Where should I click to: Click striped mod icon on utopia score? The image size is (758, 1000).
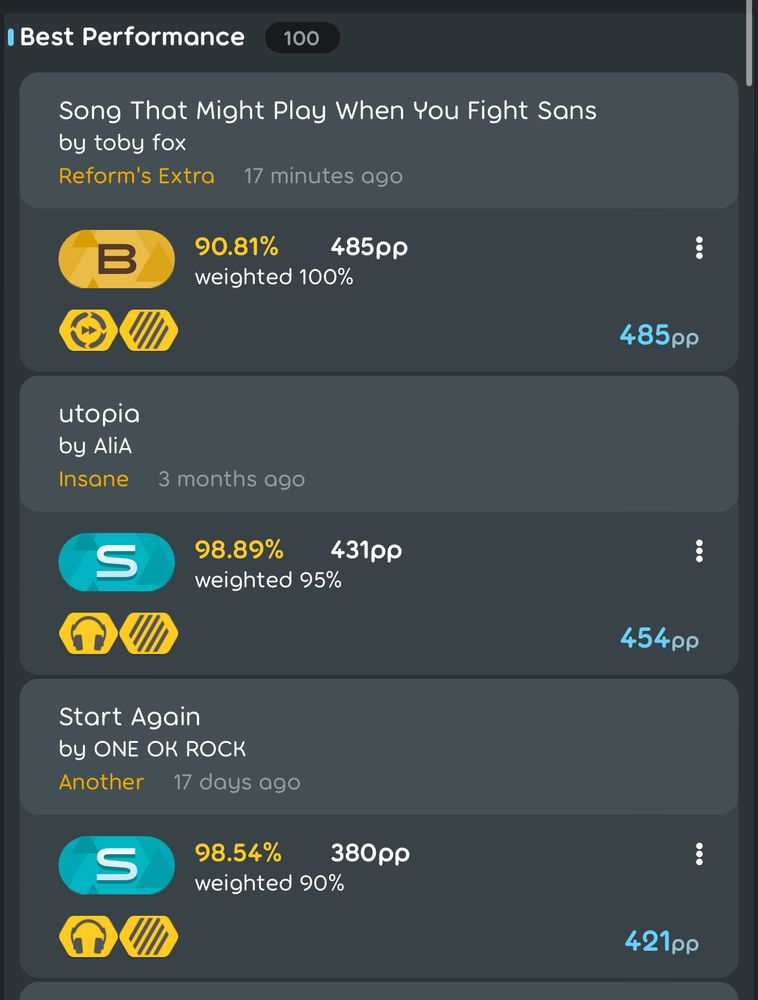[x=149, y=633]
